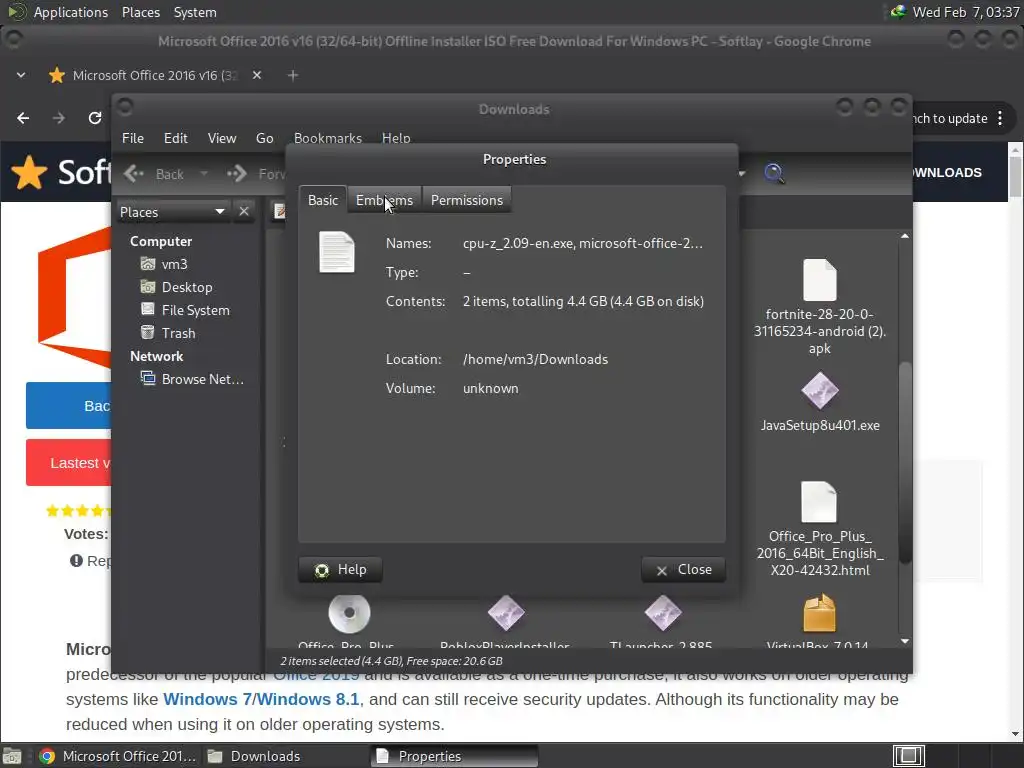Click the Softlay star logo
This screenshot has height=768, width=1024.
[x=29, y=172]
